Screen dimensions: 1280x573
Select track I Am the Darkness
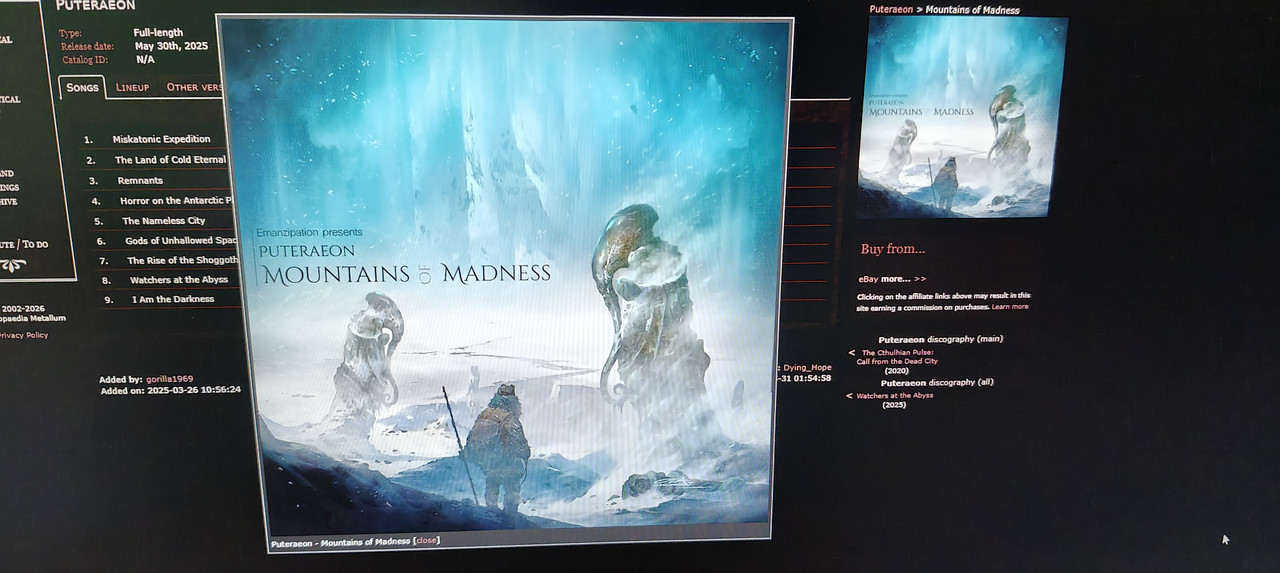(173, 299)
